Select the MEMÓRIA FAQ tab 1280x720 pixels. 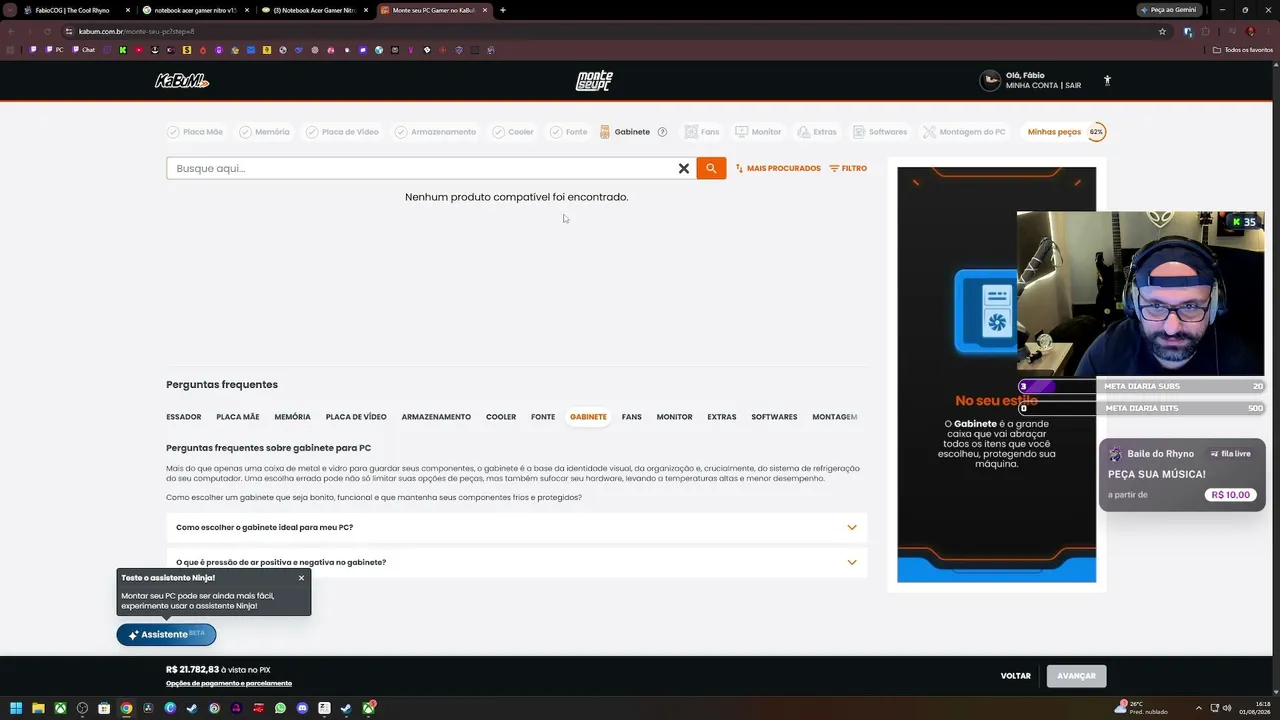point(292,417)
